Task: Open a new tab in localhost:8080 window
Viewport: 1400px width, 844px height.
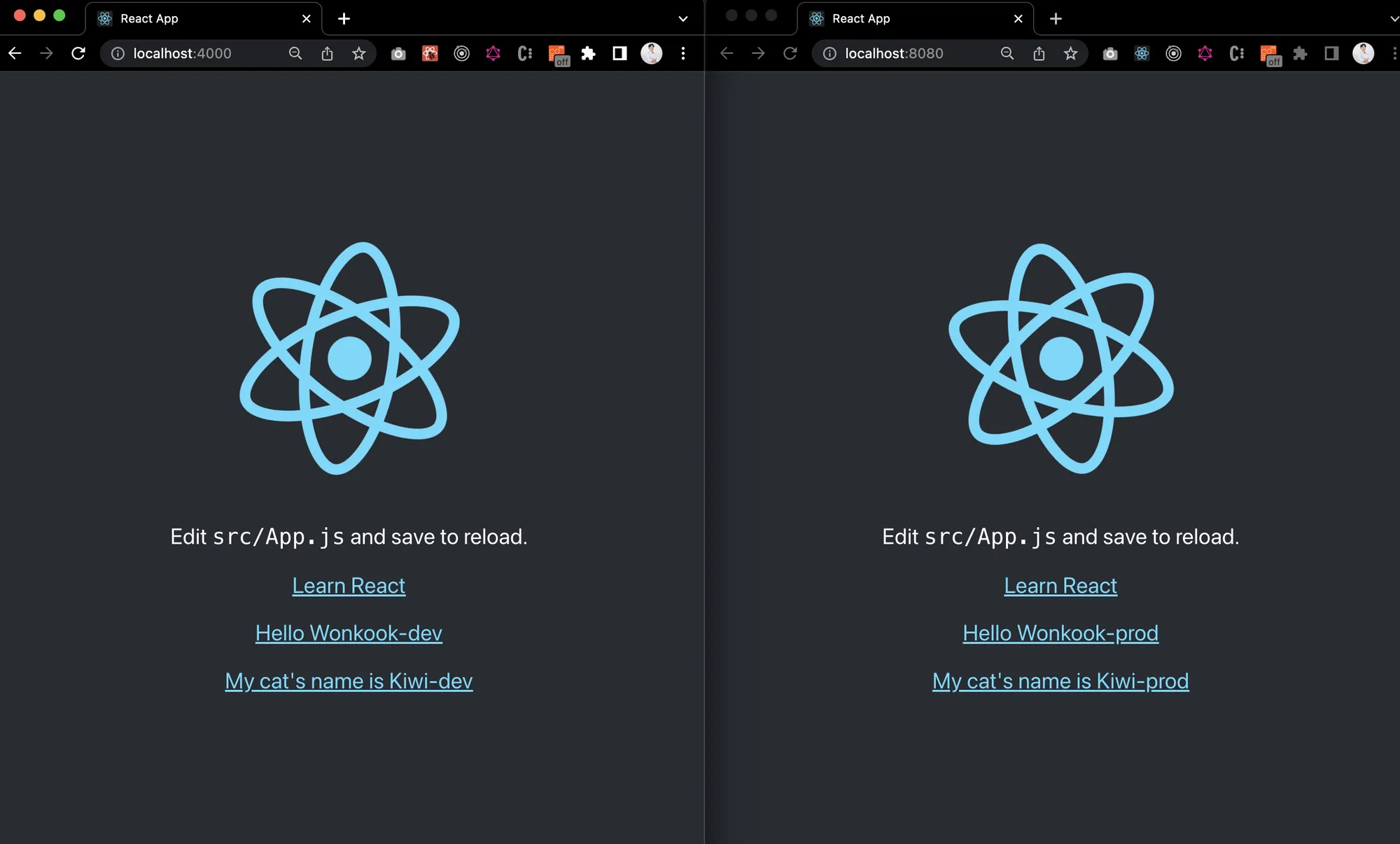Action: pos(1056,19)
